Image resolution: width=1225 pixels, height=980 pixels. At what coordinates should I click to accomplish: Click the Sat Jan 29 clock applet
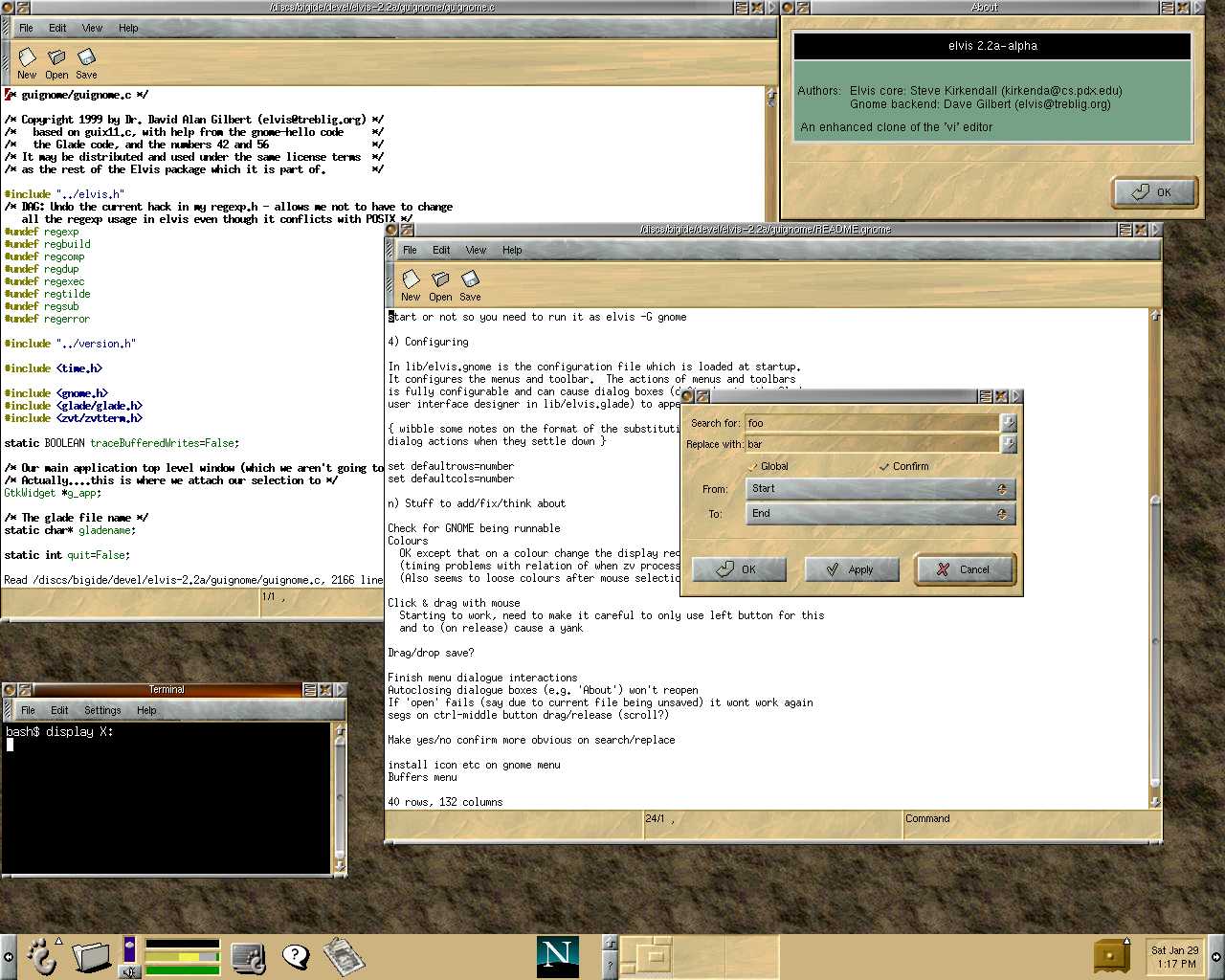click(1174, 957)
